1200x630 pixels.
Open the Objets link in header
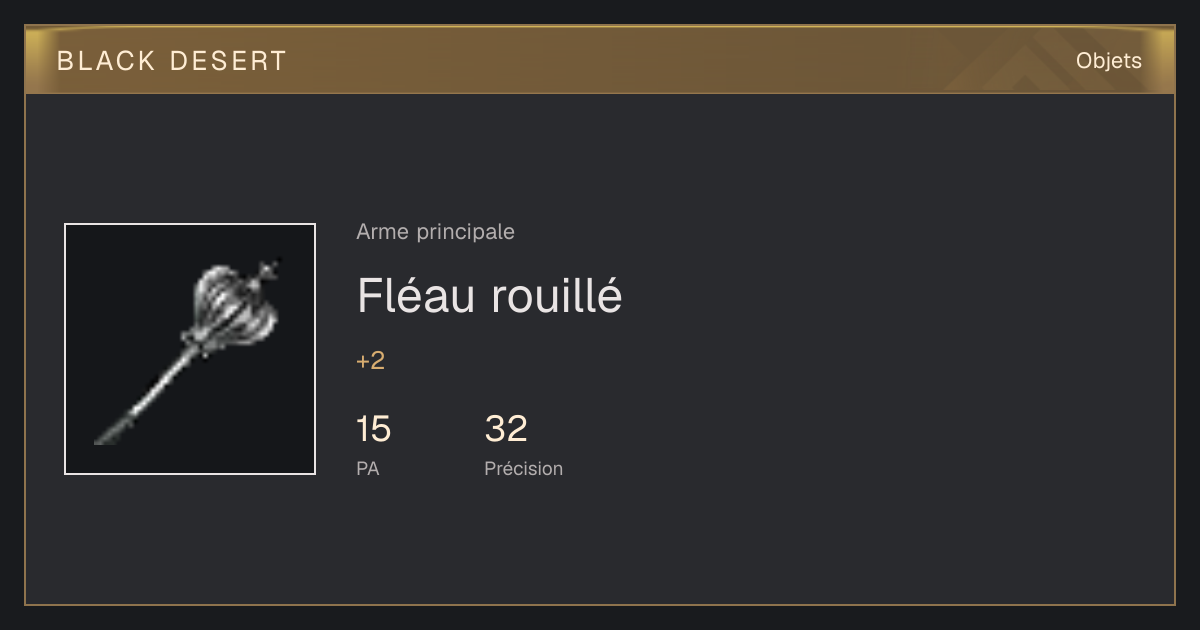point(1108,61)
